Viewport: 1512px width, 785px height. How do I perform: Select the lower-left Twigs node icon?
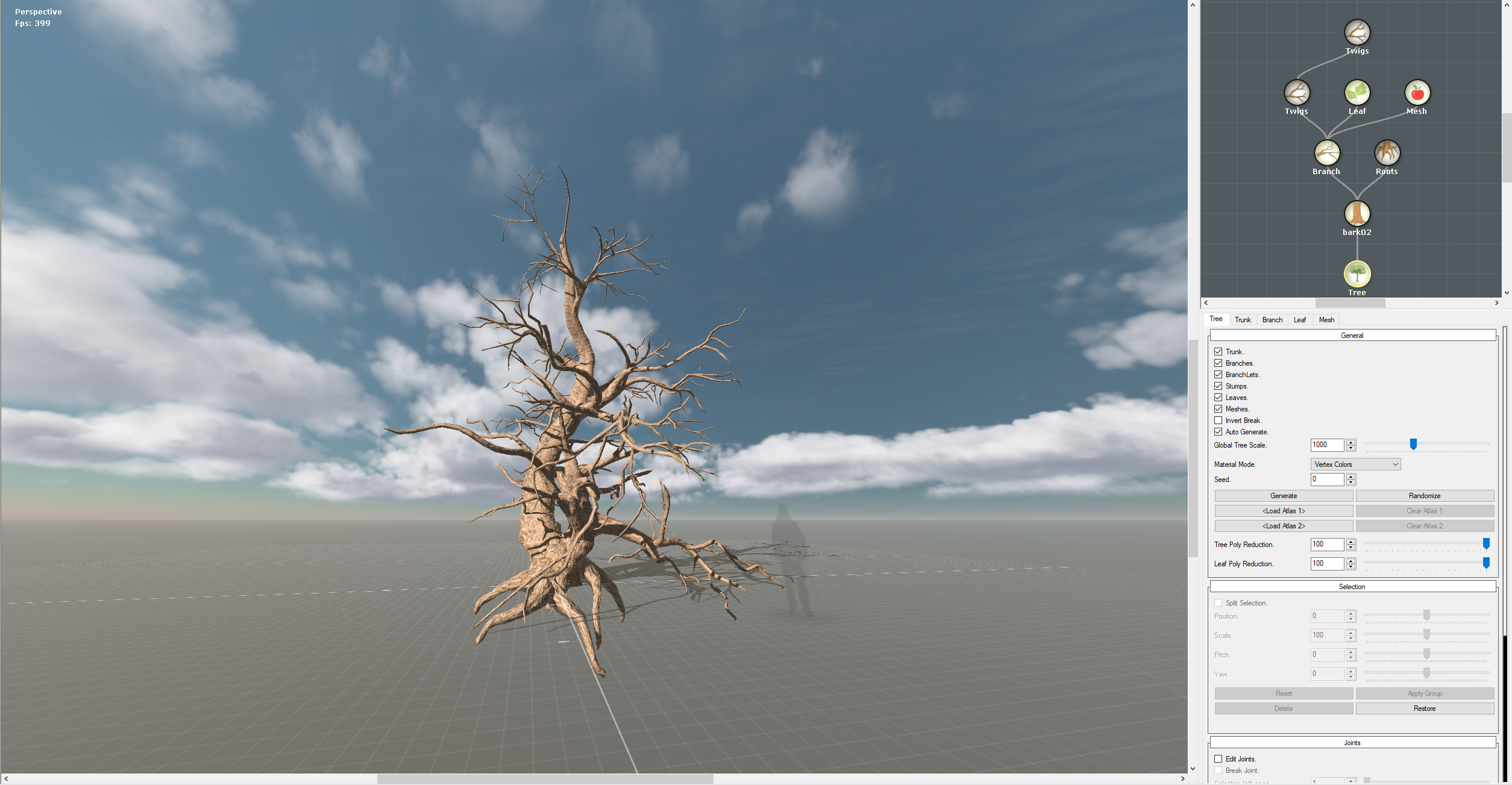click(1296, 93)
